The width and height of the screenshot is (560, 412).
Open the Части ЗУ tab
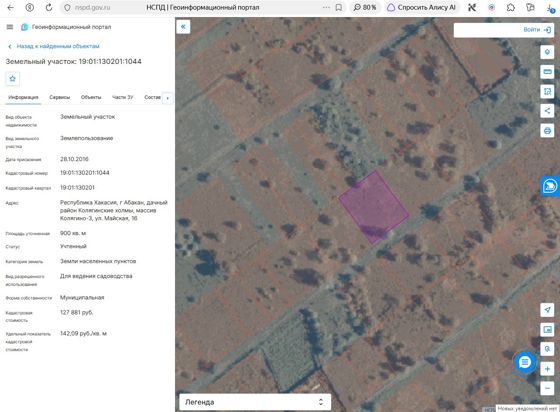pos(122,97)
